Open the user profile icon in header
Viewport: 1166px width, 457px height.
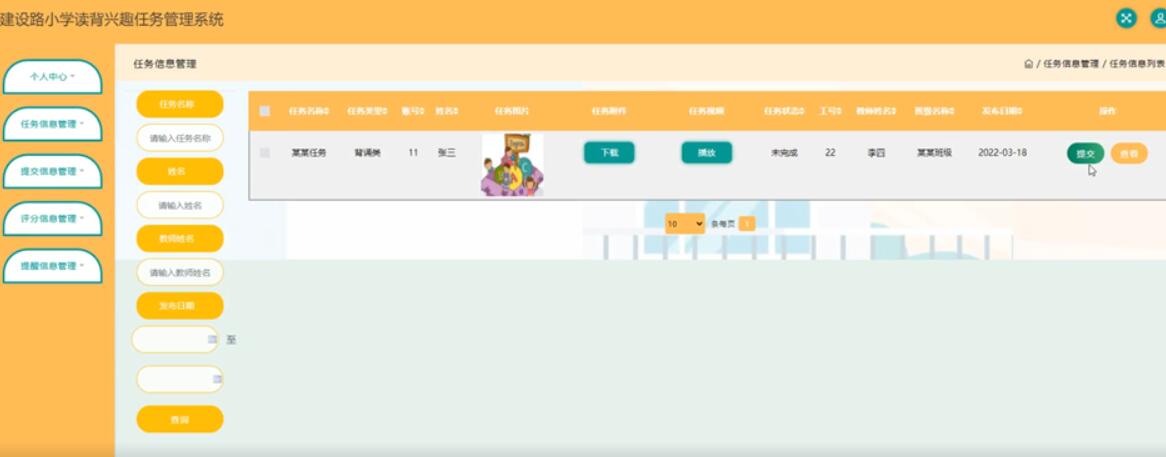tap(1159, 19)
